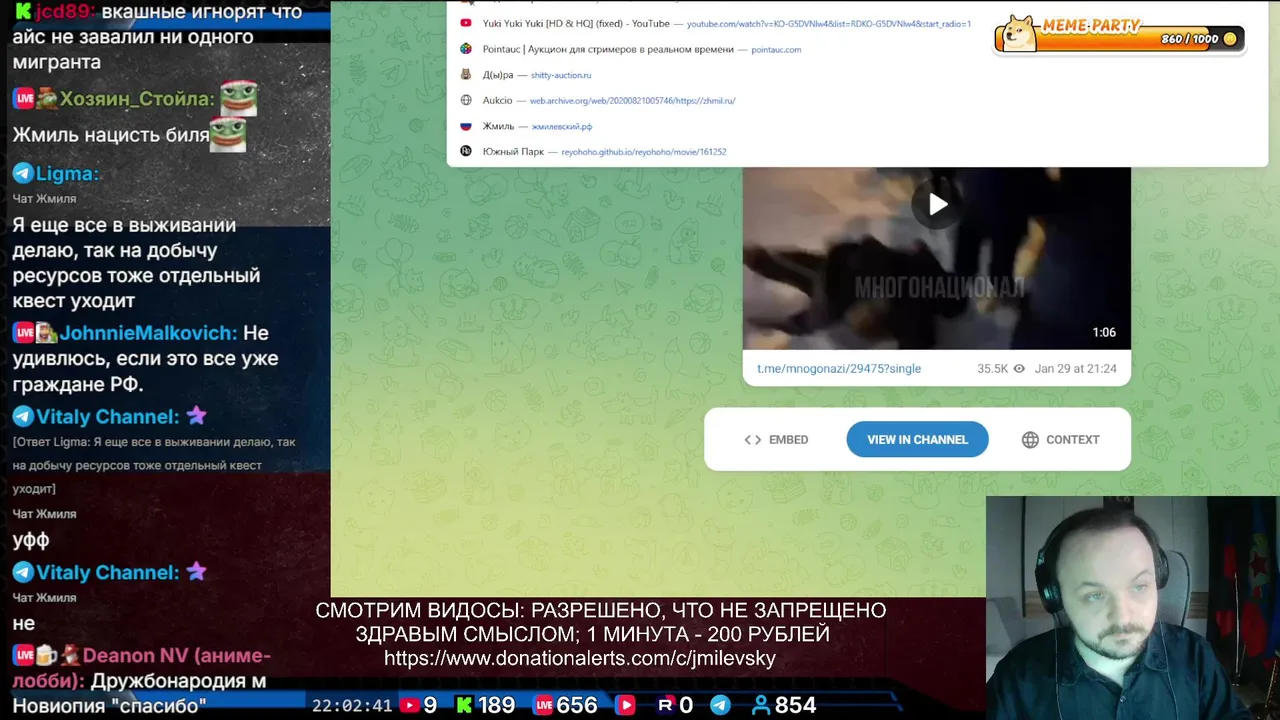The width and height of the screenshot is (1280, 720).
Task: Click the frog emote after Хозяин_Стойла name
Action: 239,98
